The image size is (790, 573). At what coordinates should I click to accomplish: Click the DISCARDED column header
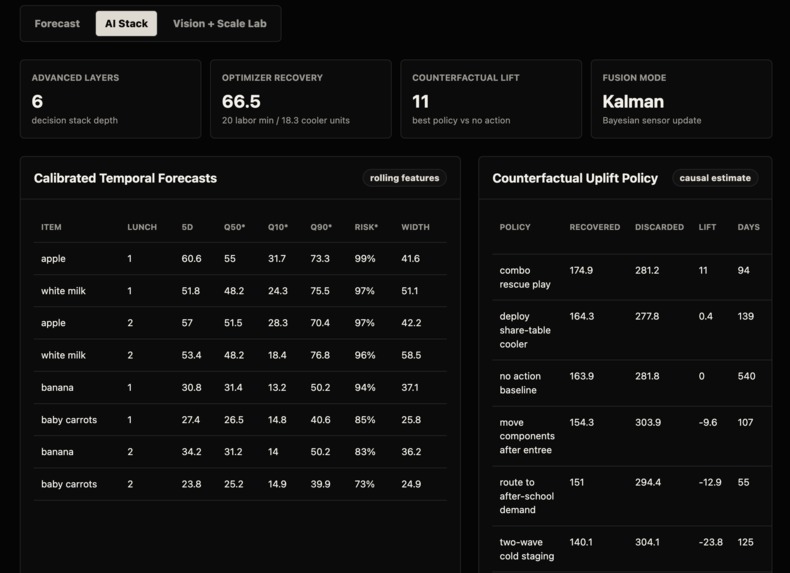(660, 227)
